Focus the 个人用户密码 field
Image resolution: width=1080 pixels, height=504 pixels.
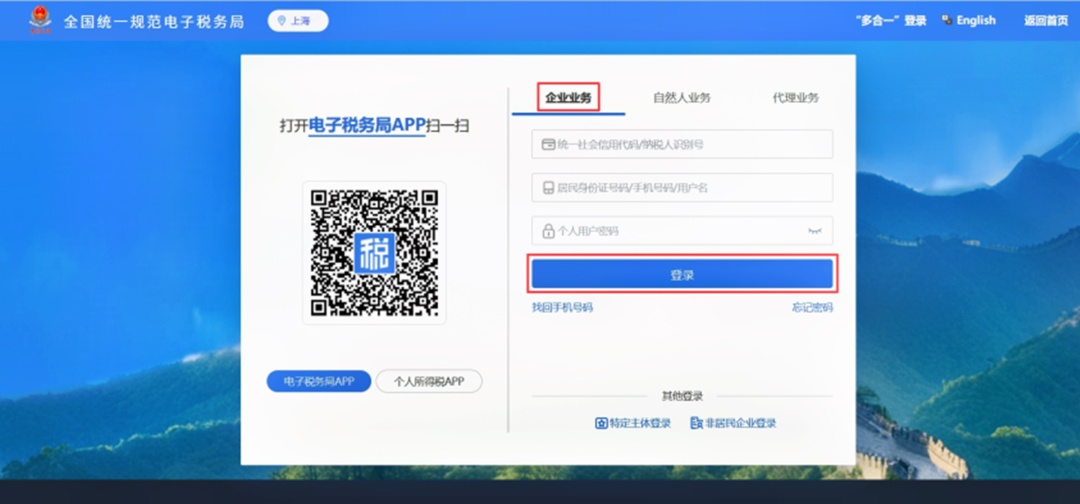pyautogui.click(x=682, y=231)
